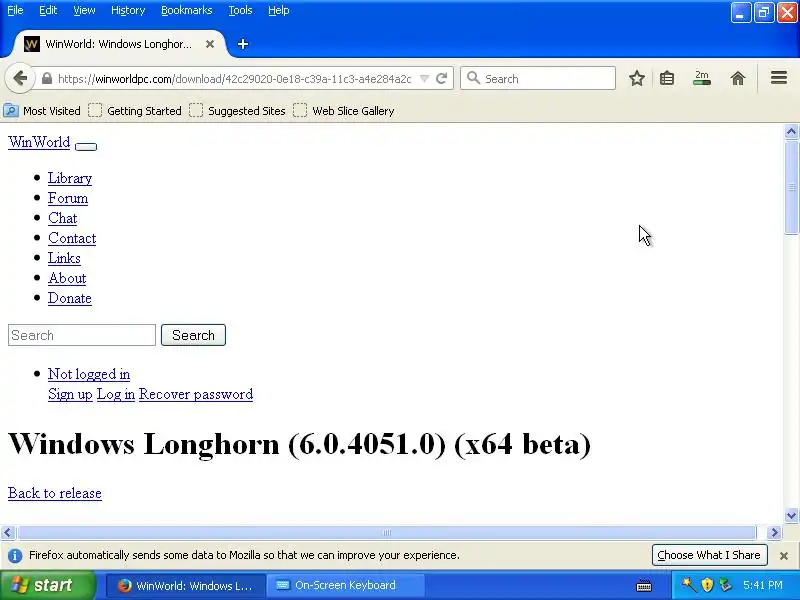Image resolution: width=800 pixels, height=600 pixels.
Task: Click the page's Search text field
Action: [82, 335]
